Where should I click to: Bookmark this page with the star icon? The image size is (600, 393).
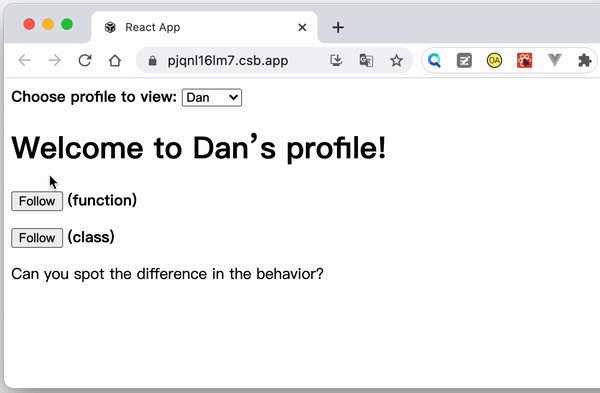coord(396,60)
